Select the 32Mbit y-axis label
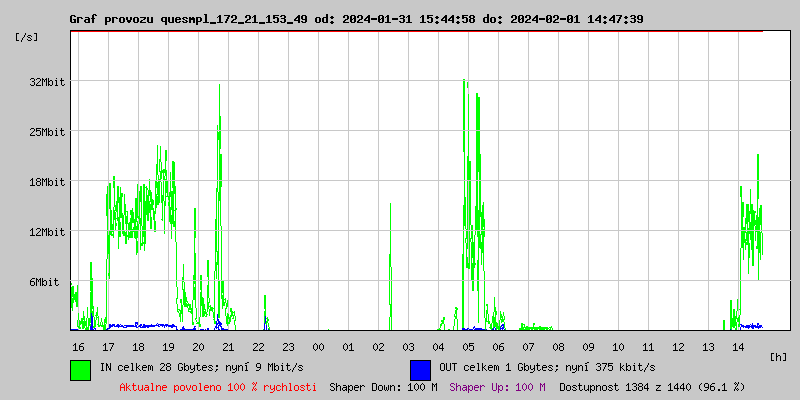This screenshot has height=400, width=800. tap(47, 82)
